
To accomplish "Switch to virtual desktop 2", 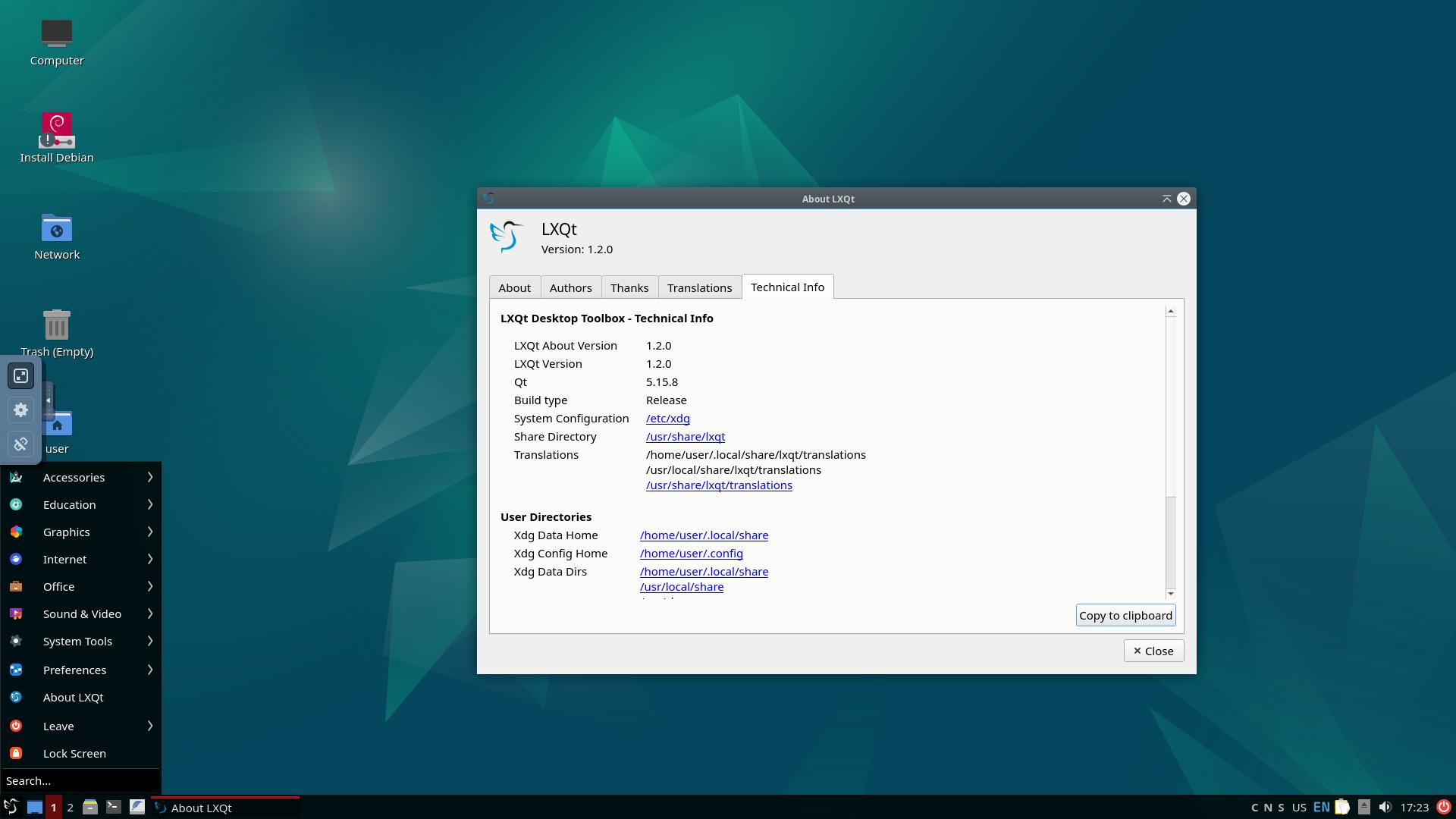I will 70,808.
